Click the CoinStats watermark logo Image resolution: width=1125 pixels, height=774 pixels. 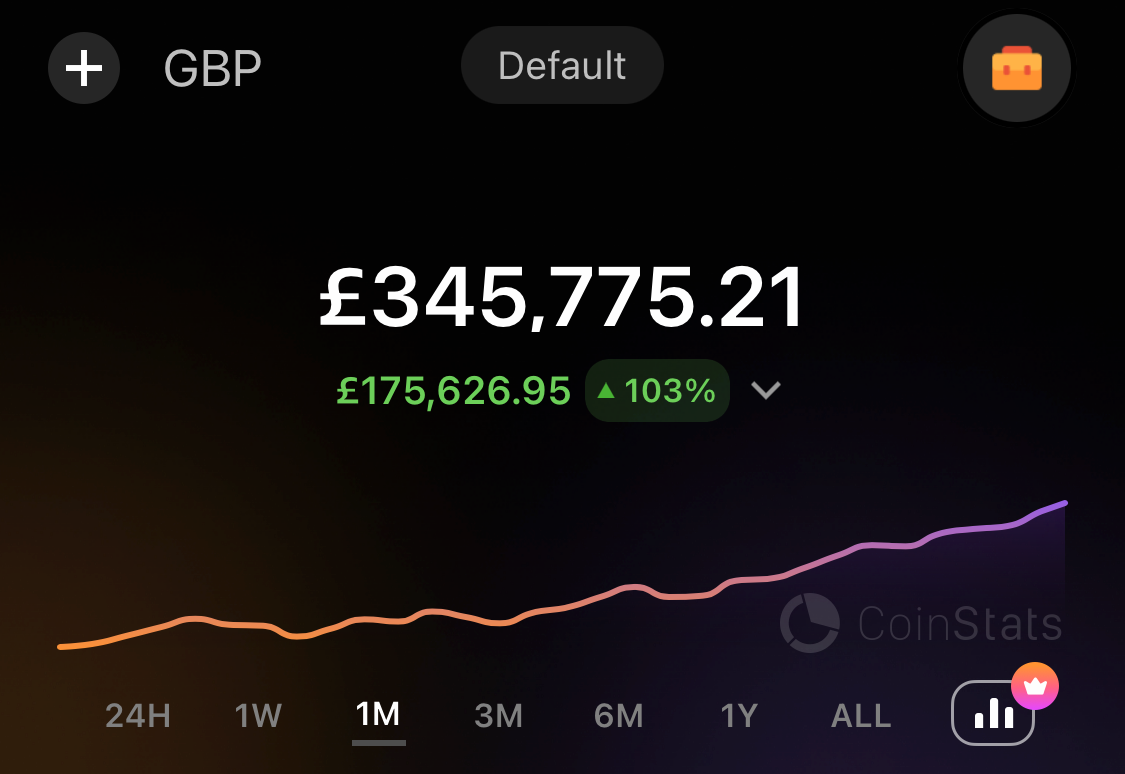(x=921, y=623)
